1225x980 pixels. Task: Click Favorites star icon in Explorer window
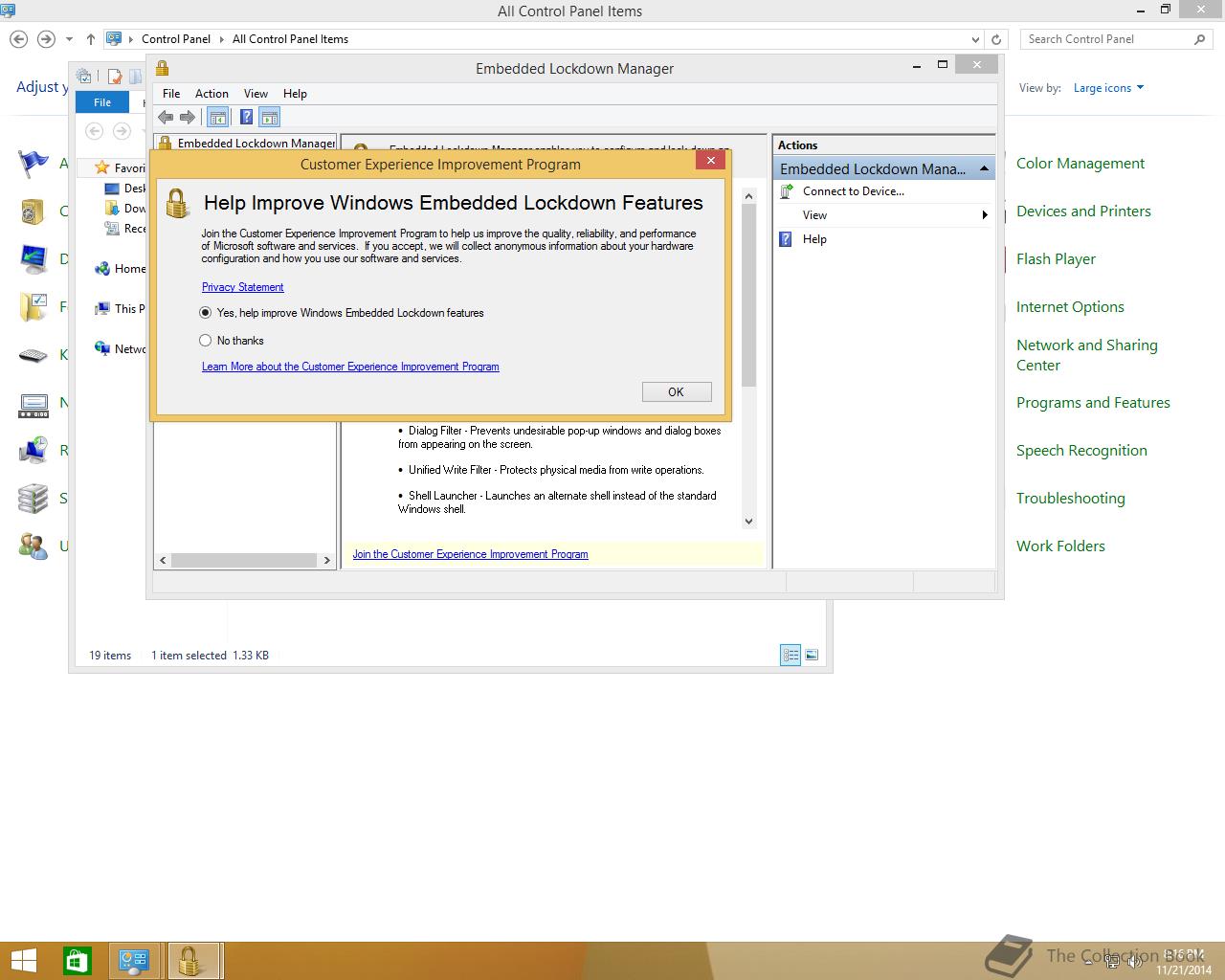(102, 167)
